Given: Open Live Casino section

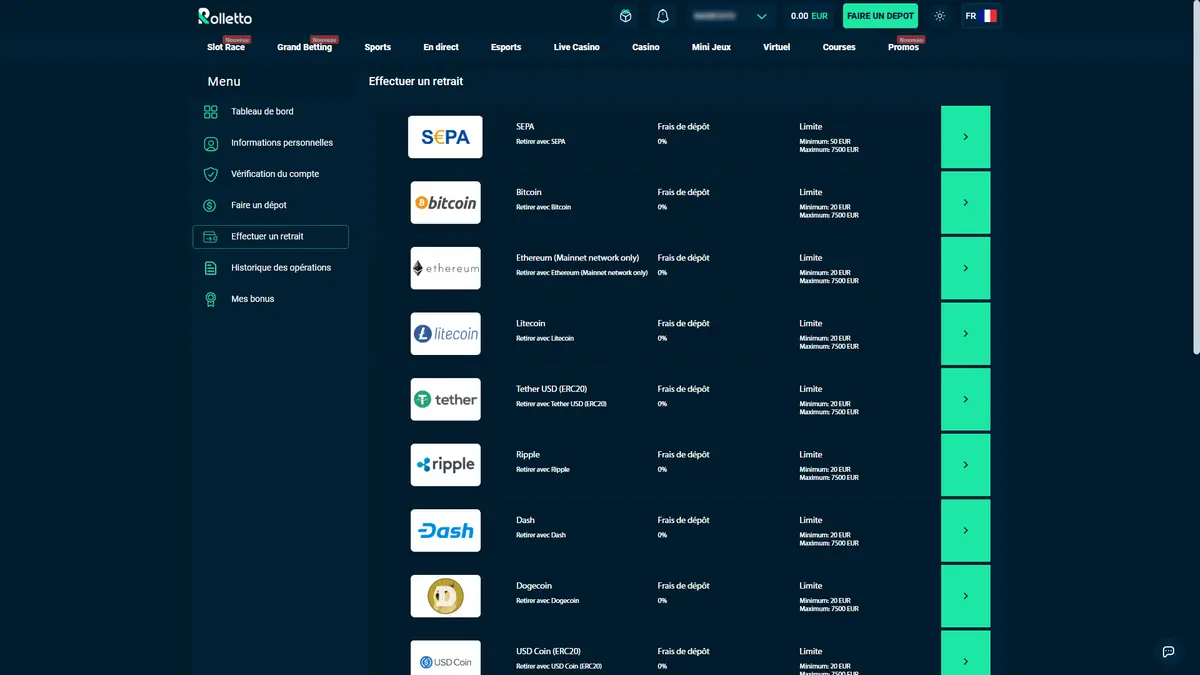Looking at the screenshot, I should click(577, 47).
